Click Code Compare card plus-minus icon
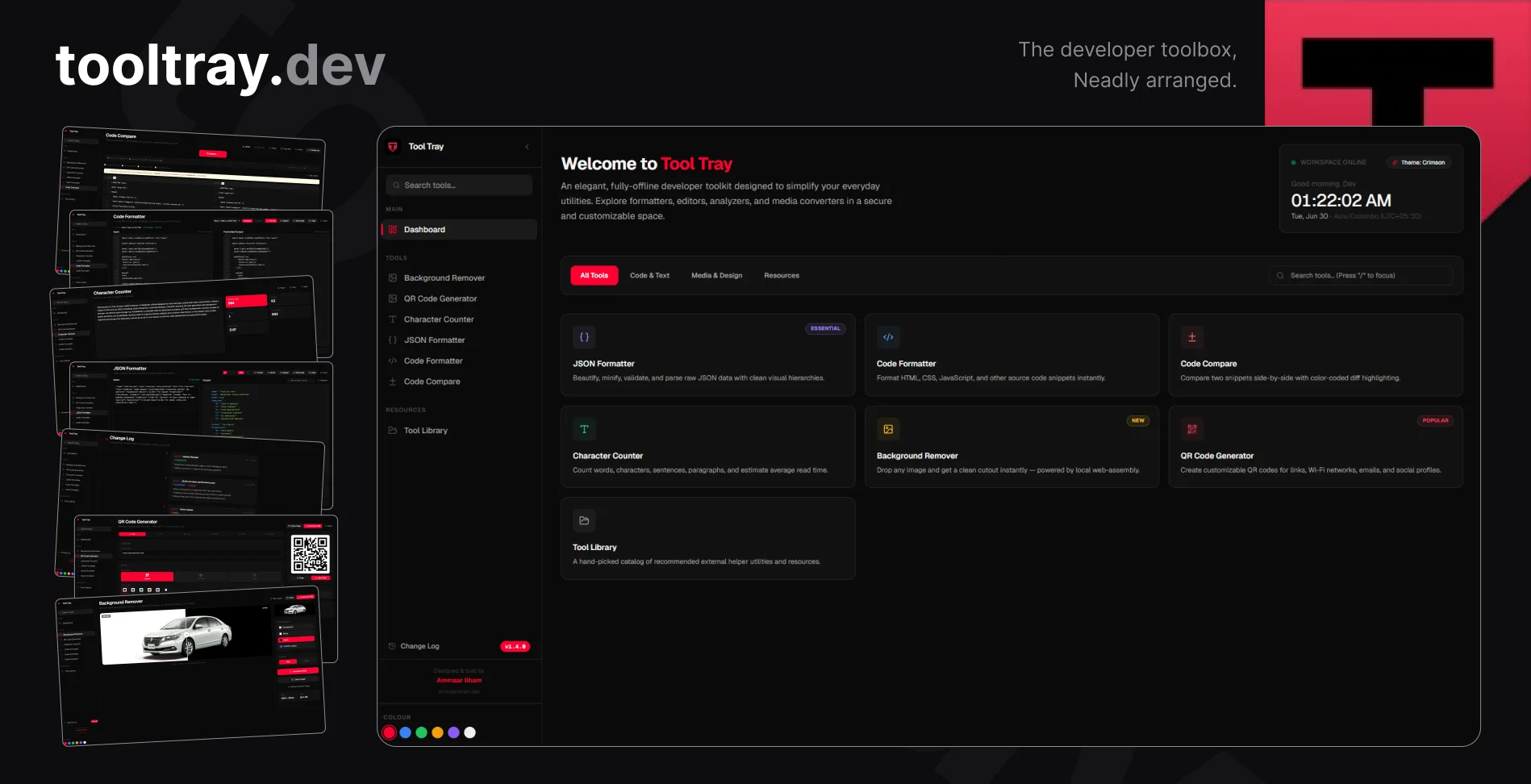1531x784 pixels. 1191,337
